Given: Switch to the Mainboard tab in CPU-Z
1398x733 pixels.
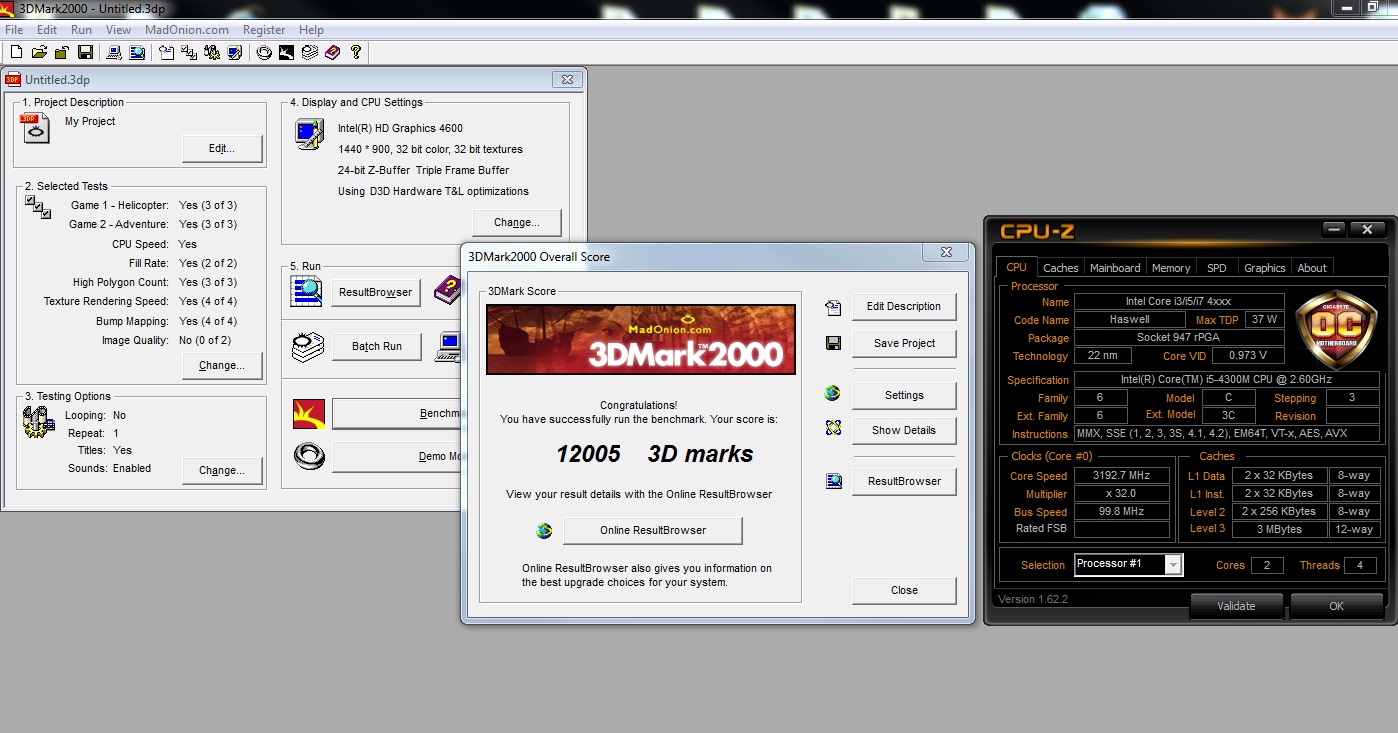Looking at the screenshot, I should (x=1115, y=268).
